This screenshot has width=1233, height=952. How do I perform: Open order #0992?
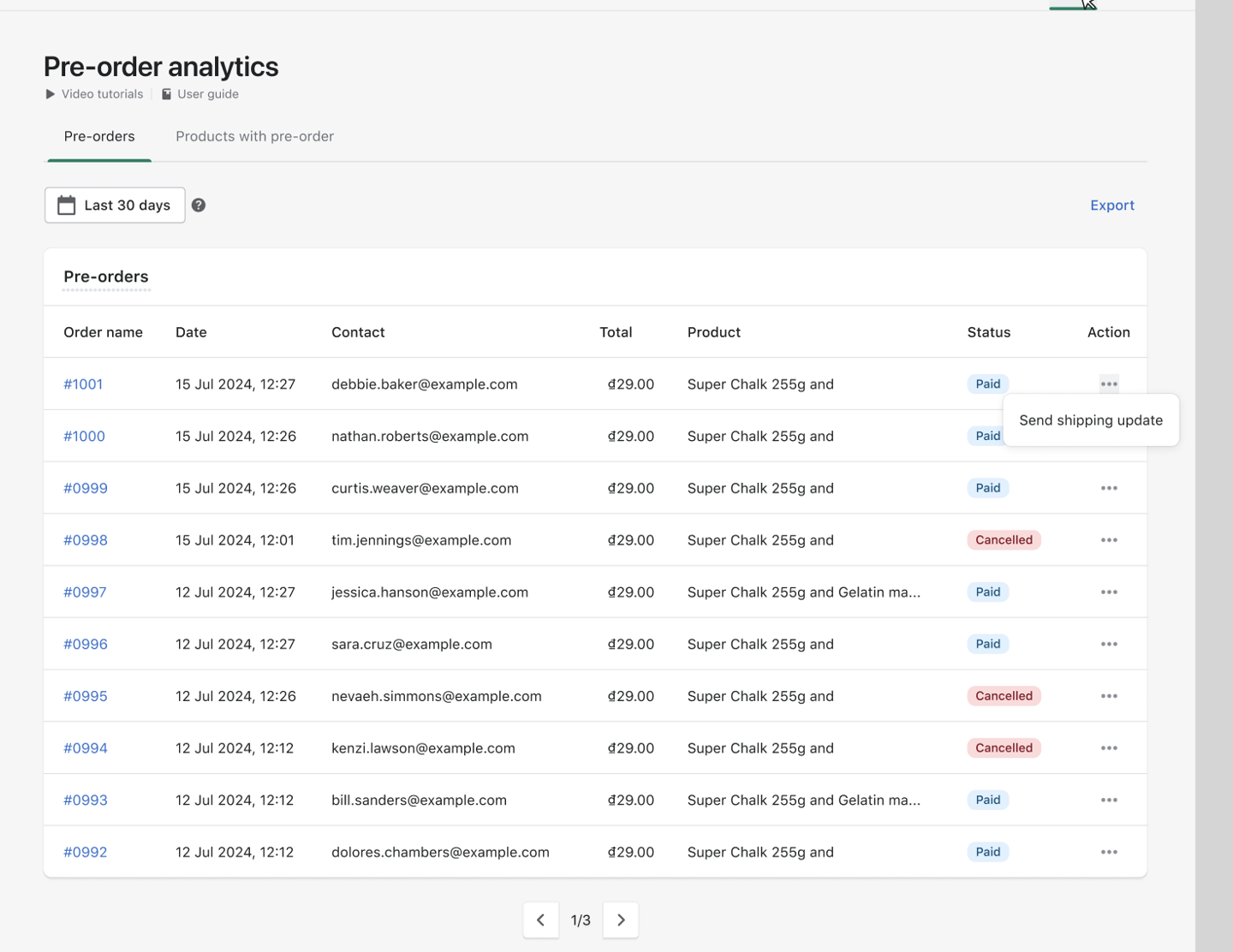pyautogui.click(x=85, y=853)
